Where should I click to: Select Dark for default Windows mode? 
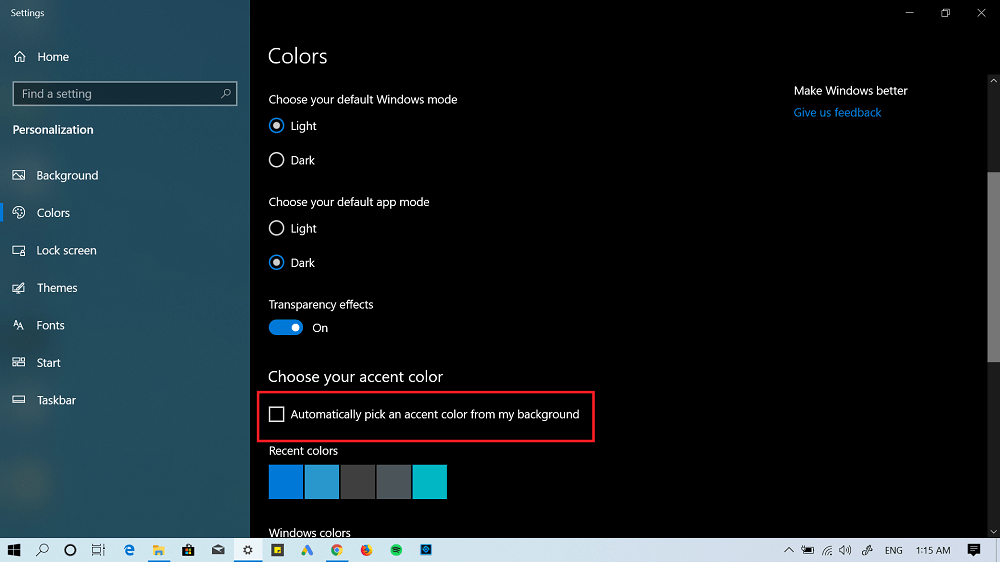276,159
